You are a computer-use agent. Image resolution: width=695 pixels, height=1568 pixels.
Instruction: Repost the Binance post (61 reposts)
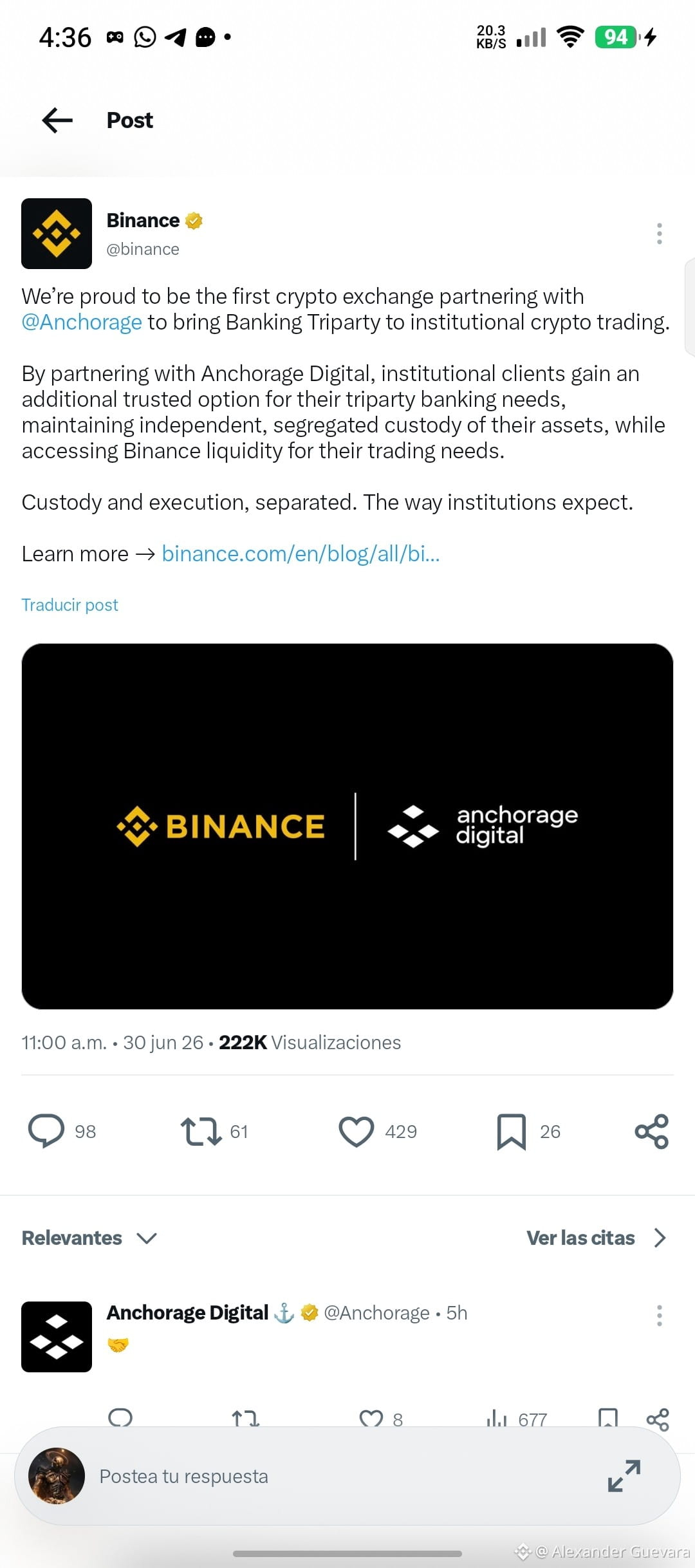click(201, 1131)
